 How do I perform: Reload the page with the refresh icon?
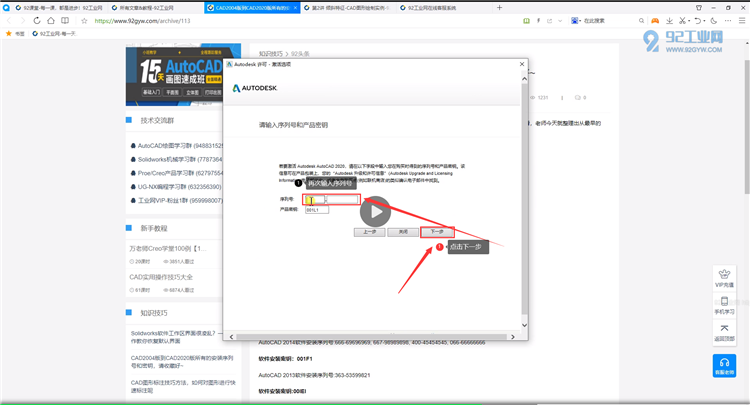tap(37, 21)
